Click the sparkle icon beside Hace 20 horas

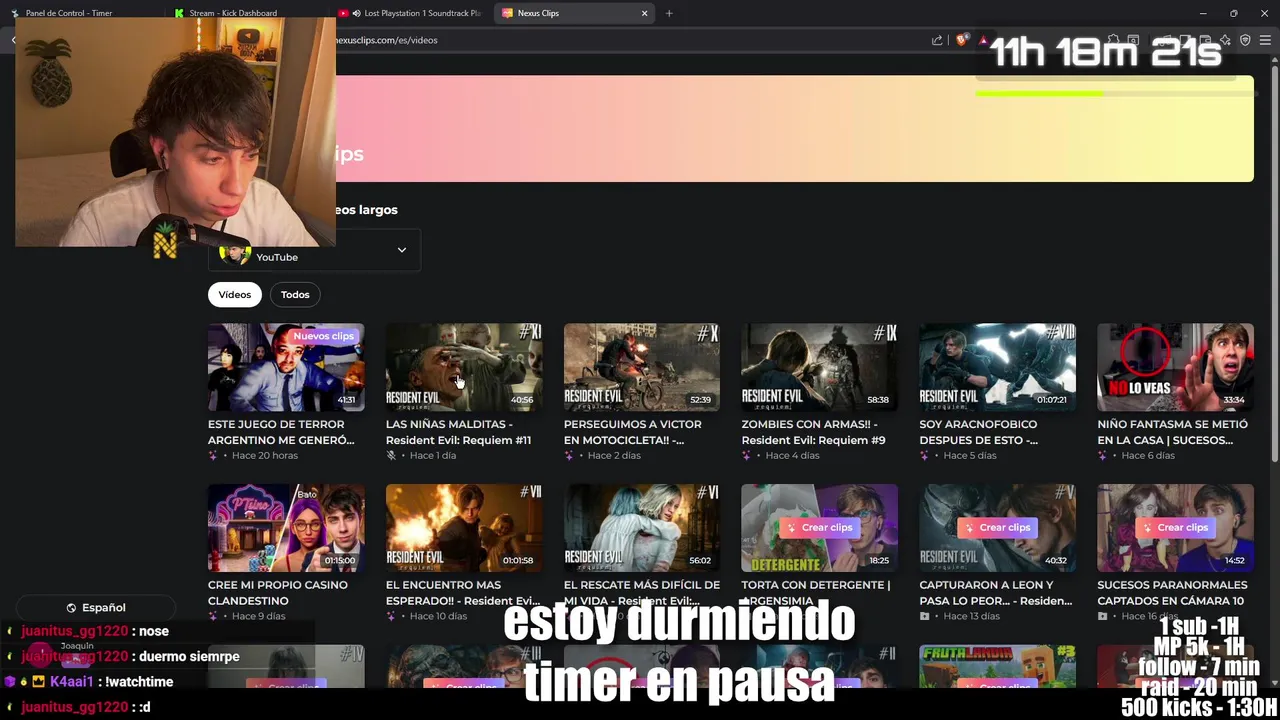coord(213,455)
